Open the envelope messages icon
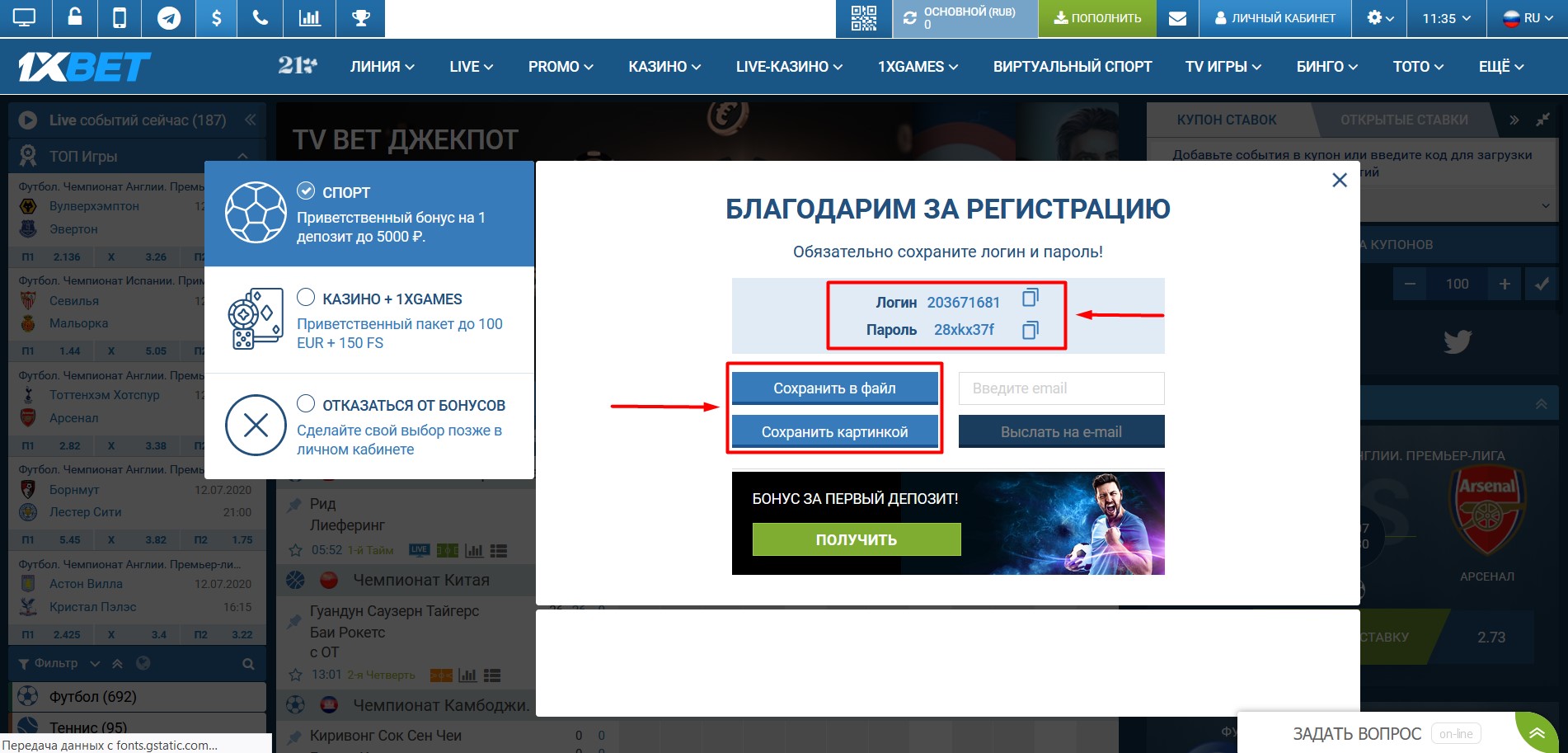 pyautogui.click(x=1177, y=18)
